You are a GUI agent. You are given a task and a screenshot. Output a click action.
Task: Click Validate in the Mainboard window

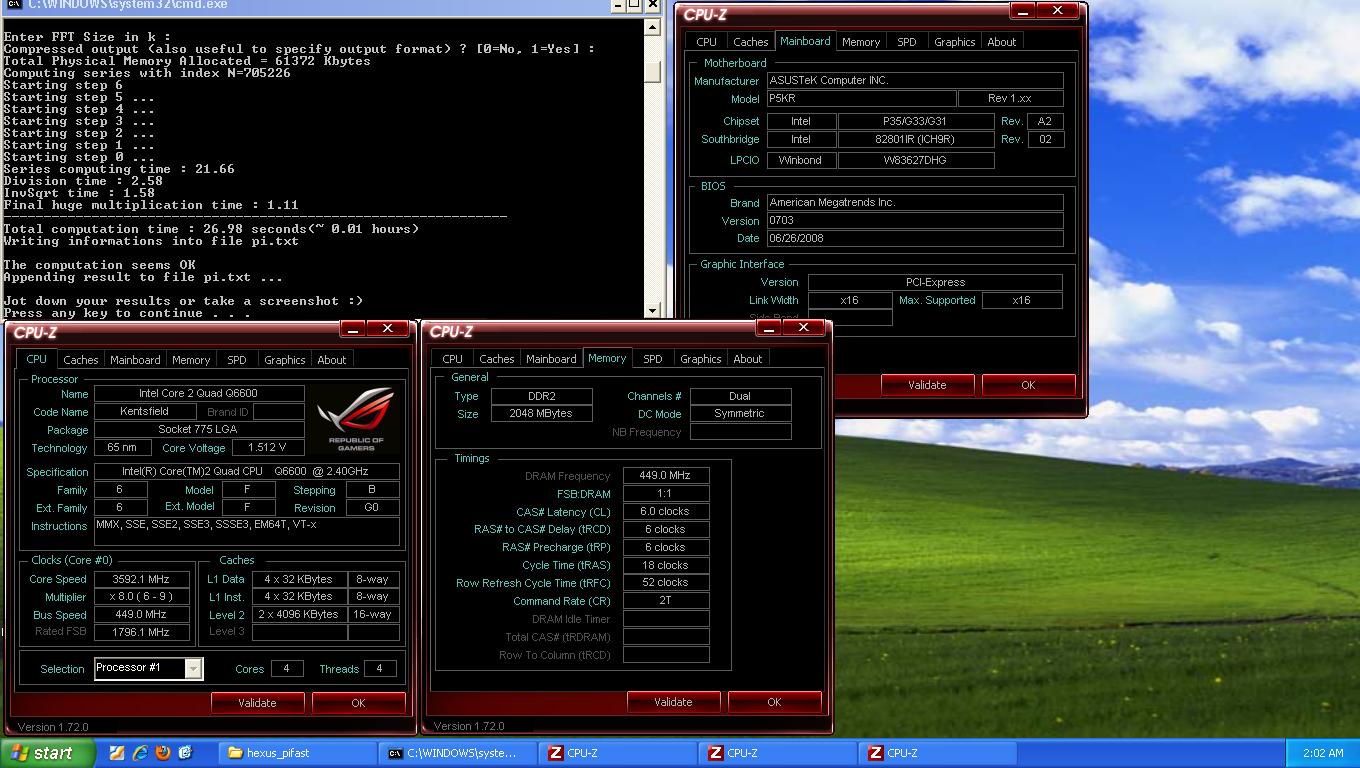(x=927, y=385)
